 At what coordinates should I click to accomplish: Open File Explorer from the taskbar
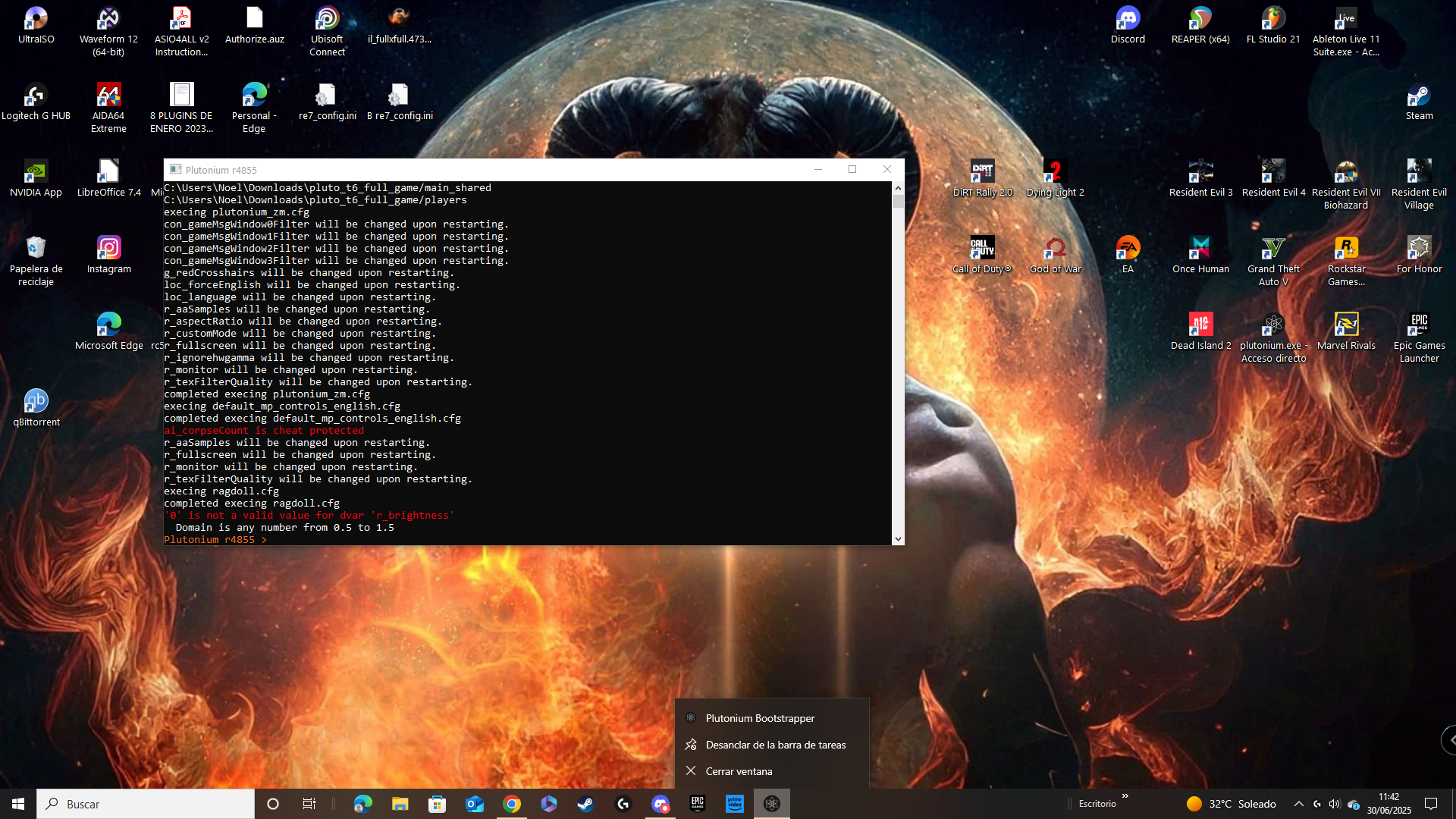click(400, 804)
